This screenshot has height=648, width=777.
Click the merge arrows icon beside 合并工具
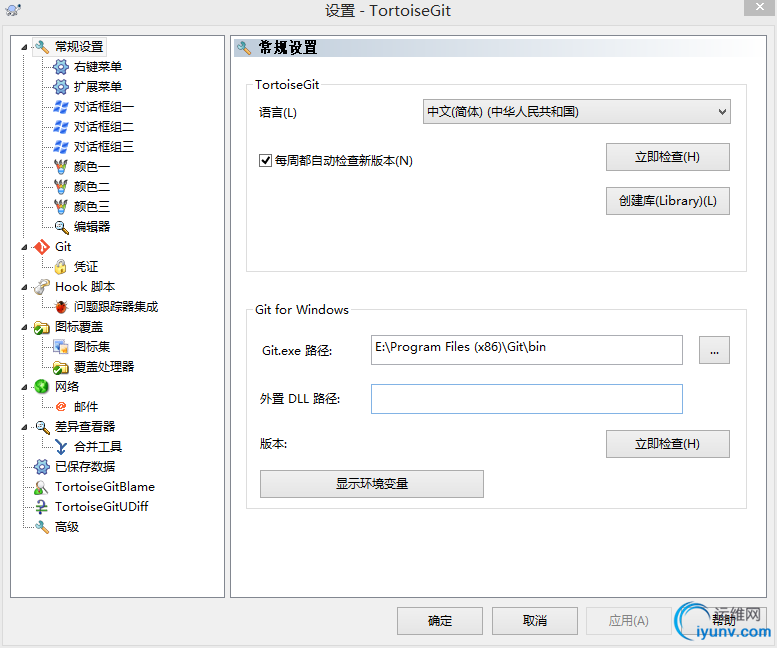click(x=61, y=447)
